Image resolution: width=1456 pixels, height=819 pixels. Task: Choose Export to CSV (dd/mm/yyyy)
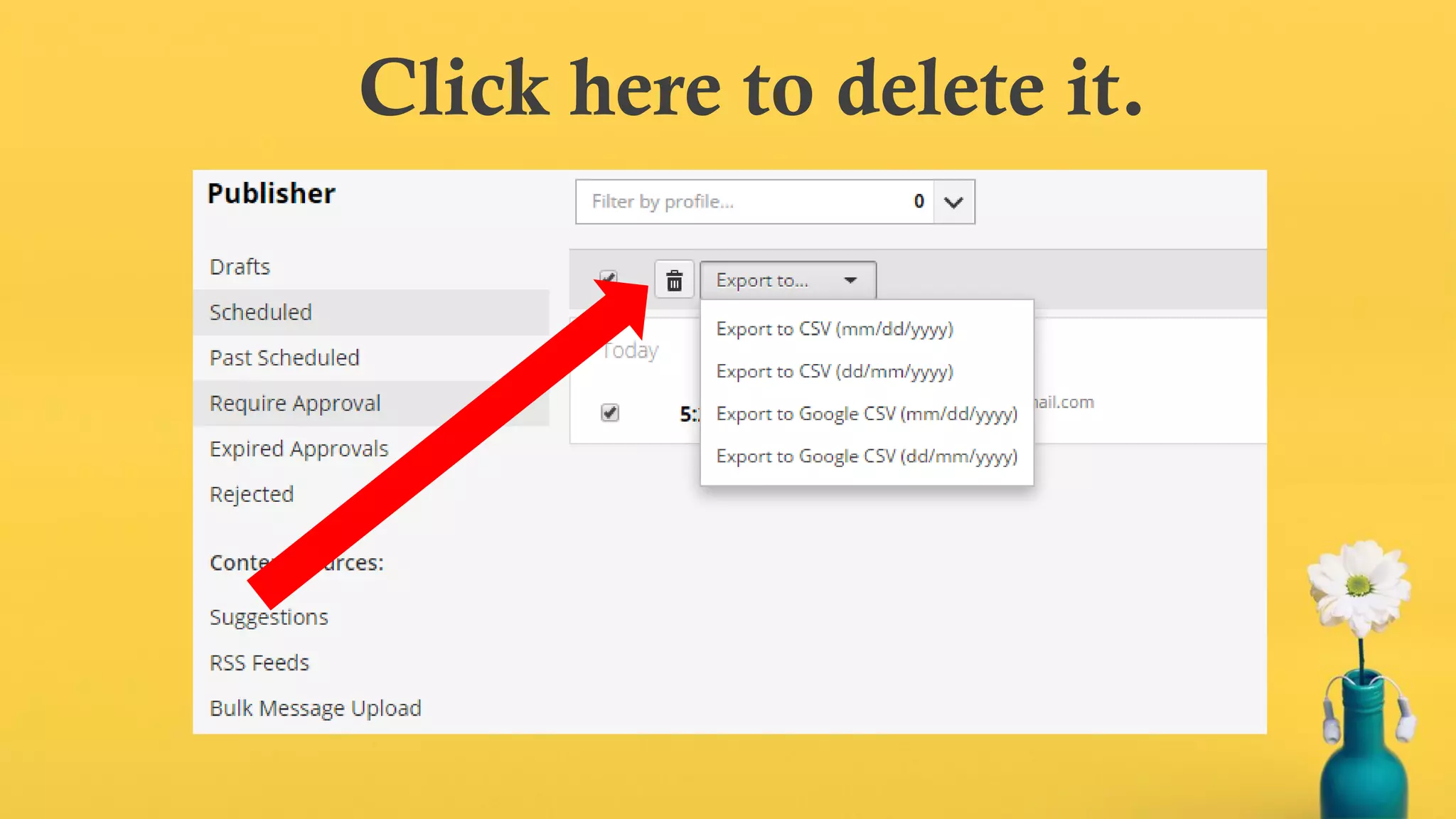pyautogui.click(x=835, y=372)
